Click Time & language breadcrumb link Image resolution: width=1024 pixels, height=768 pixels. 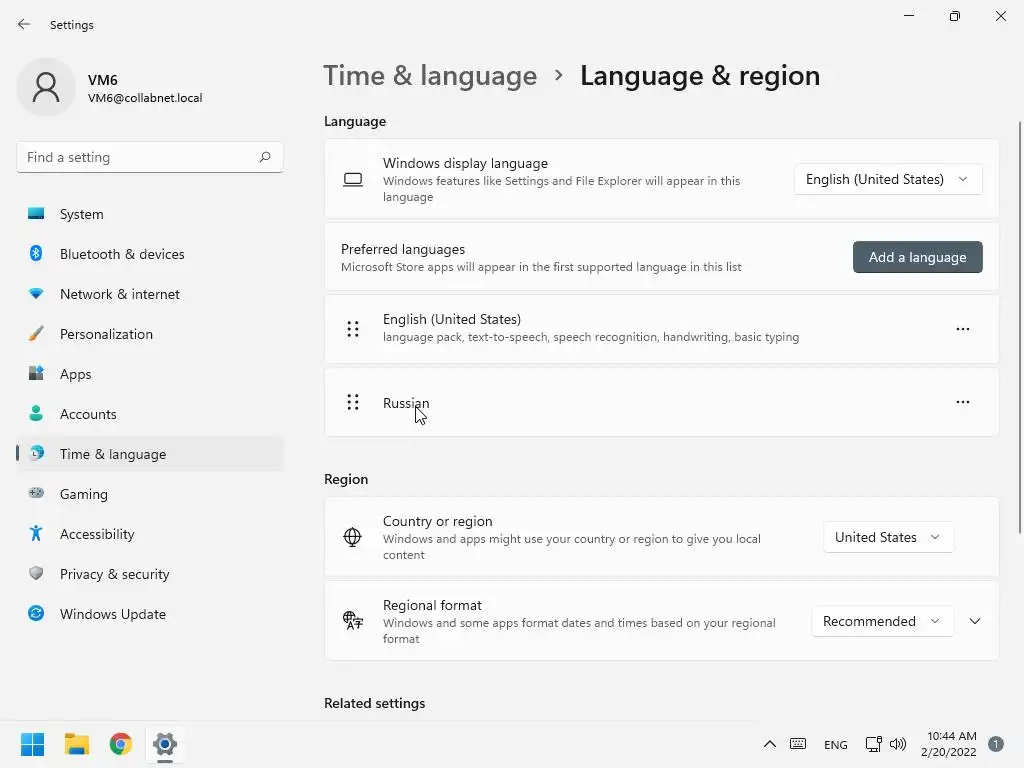[x=430, y=76]
